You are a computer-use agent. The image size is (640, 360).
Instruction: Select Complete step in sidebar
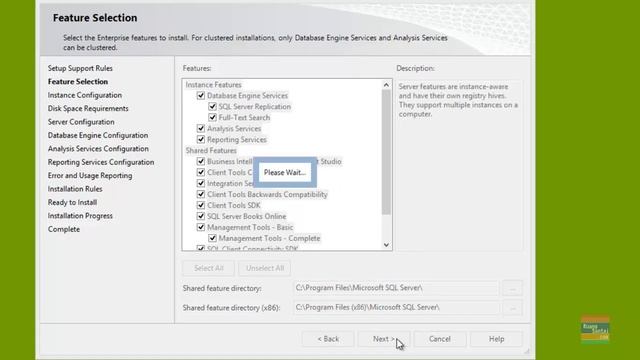pyautogui.click(x=64, y=229)
